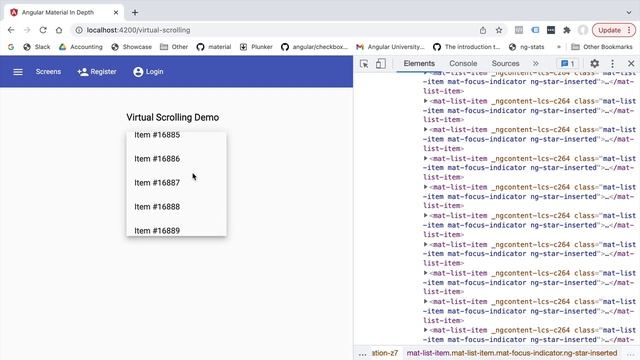Open the Accounting bookmark
Screen dimensions: 640x360
(80, 47)
